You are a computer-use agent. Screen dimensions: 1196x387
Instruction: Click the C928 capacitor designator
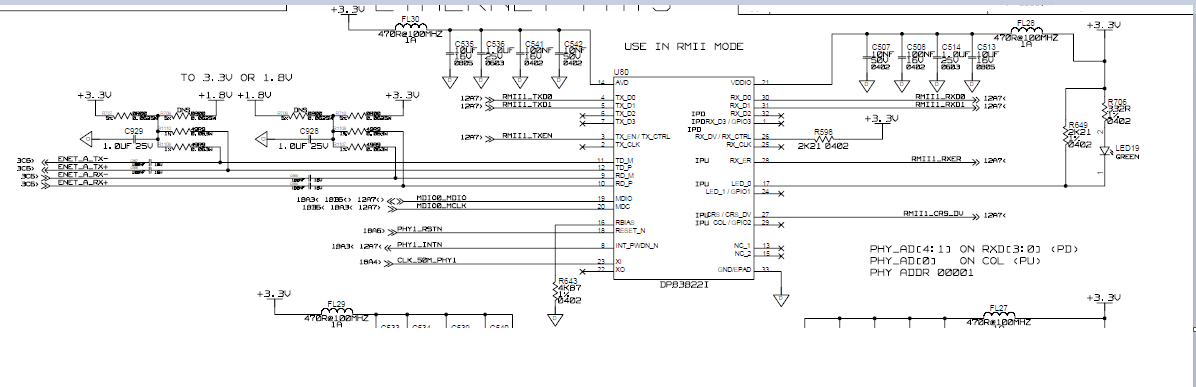[309, 132]
